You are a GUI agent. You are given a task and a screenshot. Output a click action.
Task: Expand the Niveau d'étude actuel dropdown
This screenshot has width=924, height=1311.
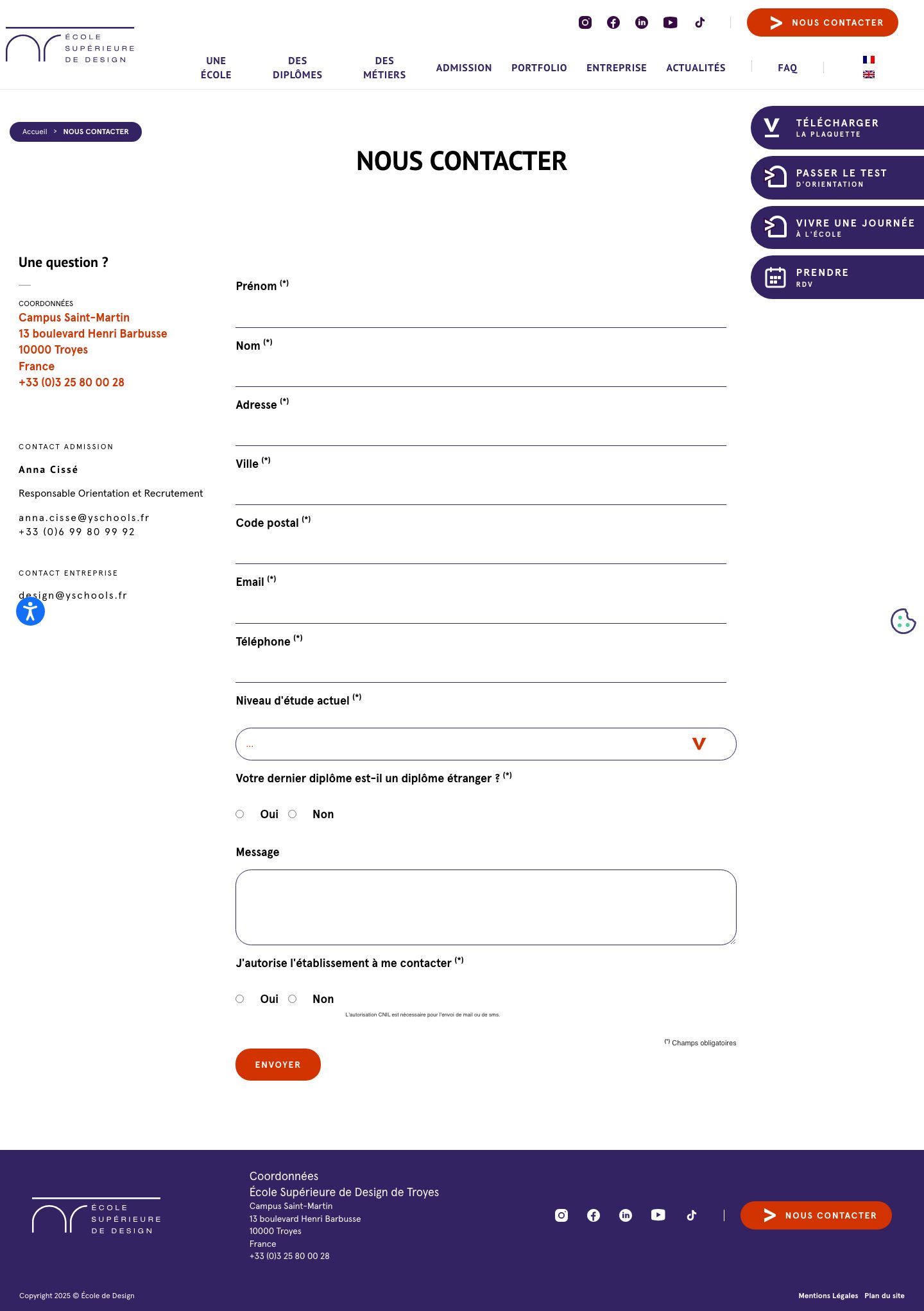pos(486,744)
